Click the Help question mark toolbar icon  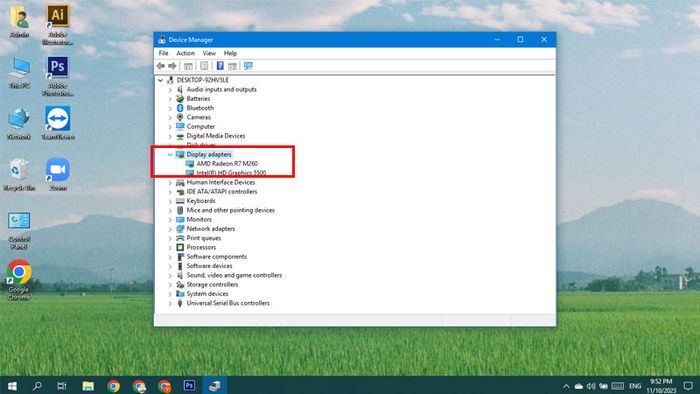click(220, 66)
